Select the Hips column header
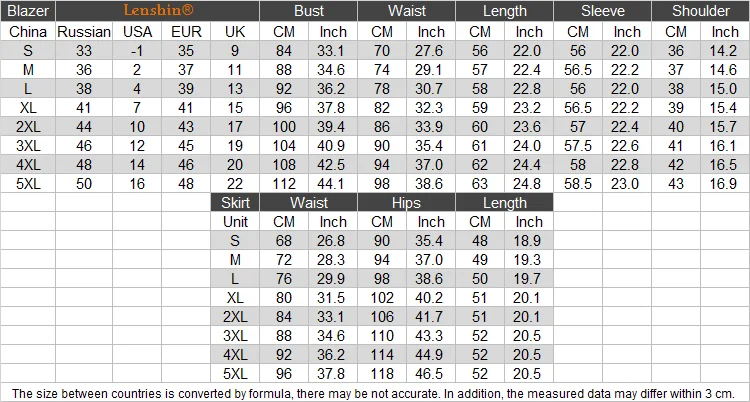 tap(406, 202)
